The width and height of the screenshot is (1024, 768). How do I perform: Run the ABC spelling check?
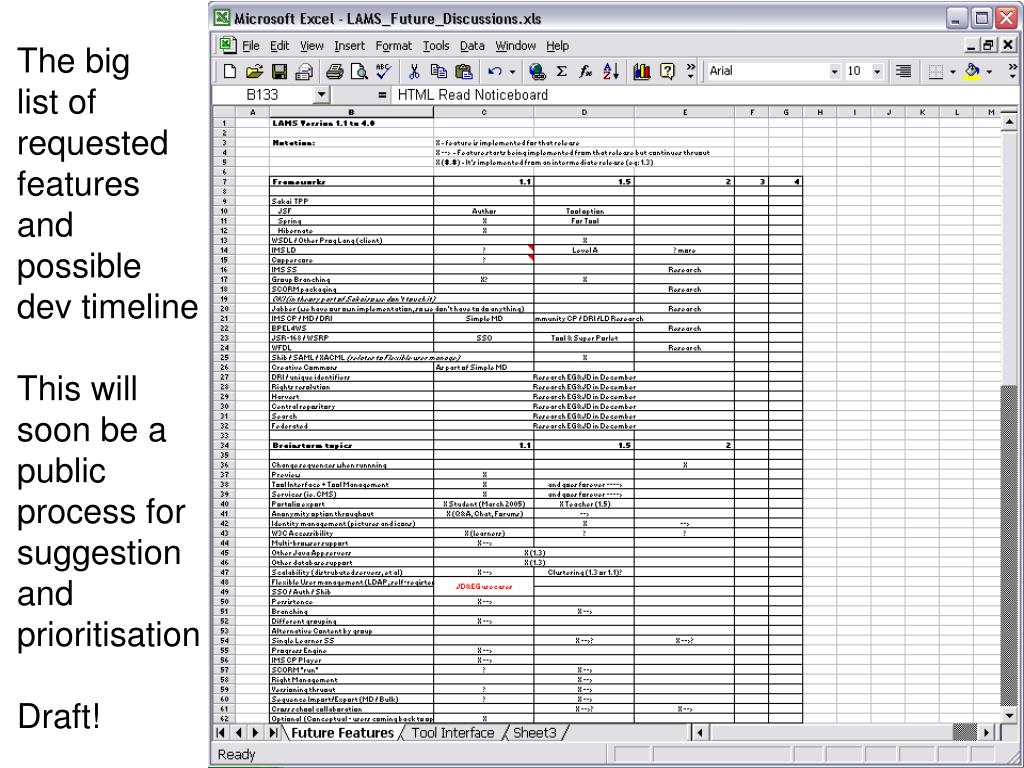tap(383, 71)
